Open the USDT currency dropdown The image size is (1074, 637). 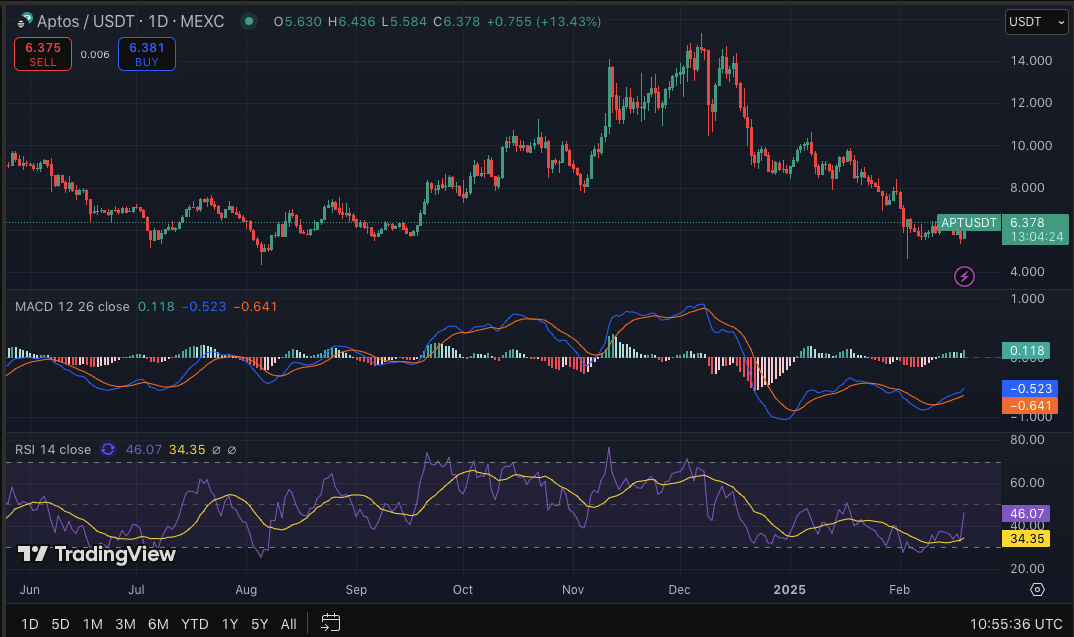(1037, 21)
